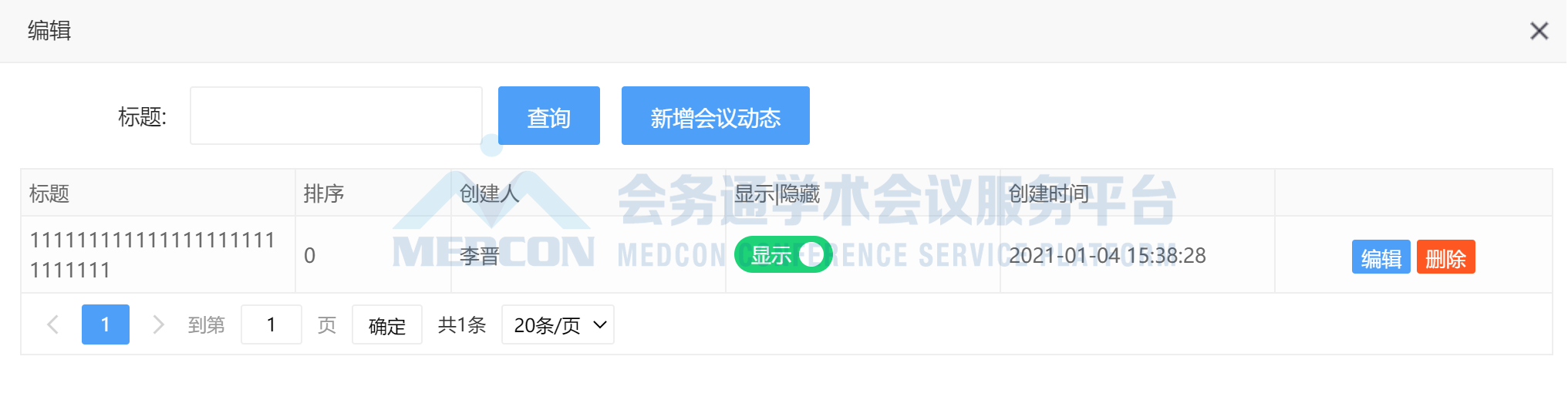1568x400 pixels.
Task: Go to previous page arrow
Action: click(x=53, y=324)
